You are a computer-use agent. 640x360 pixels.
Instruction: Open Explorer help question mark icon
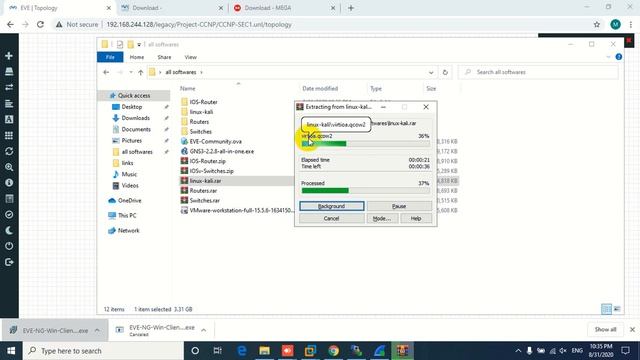619,57
